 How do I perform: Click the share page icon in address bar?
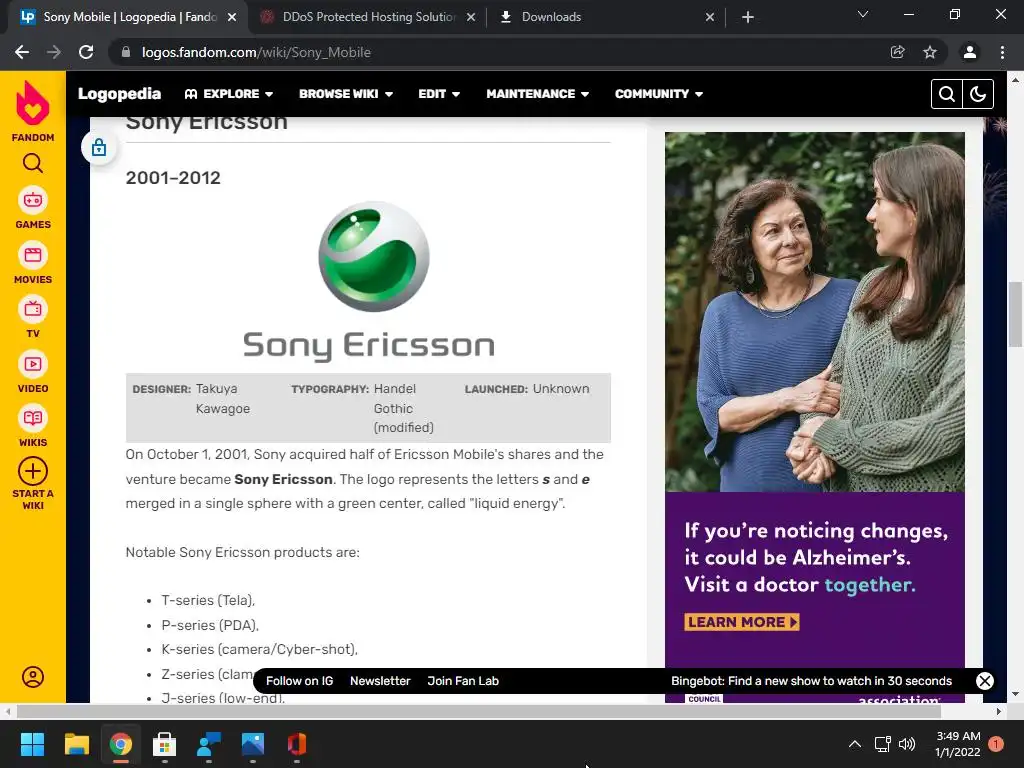[898, 52]
